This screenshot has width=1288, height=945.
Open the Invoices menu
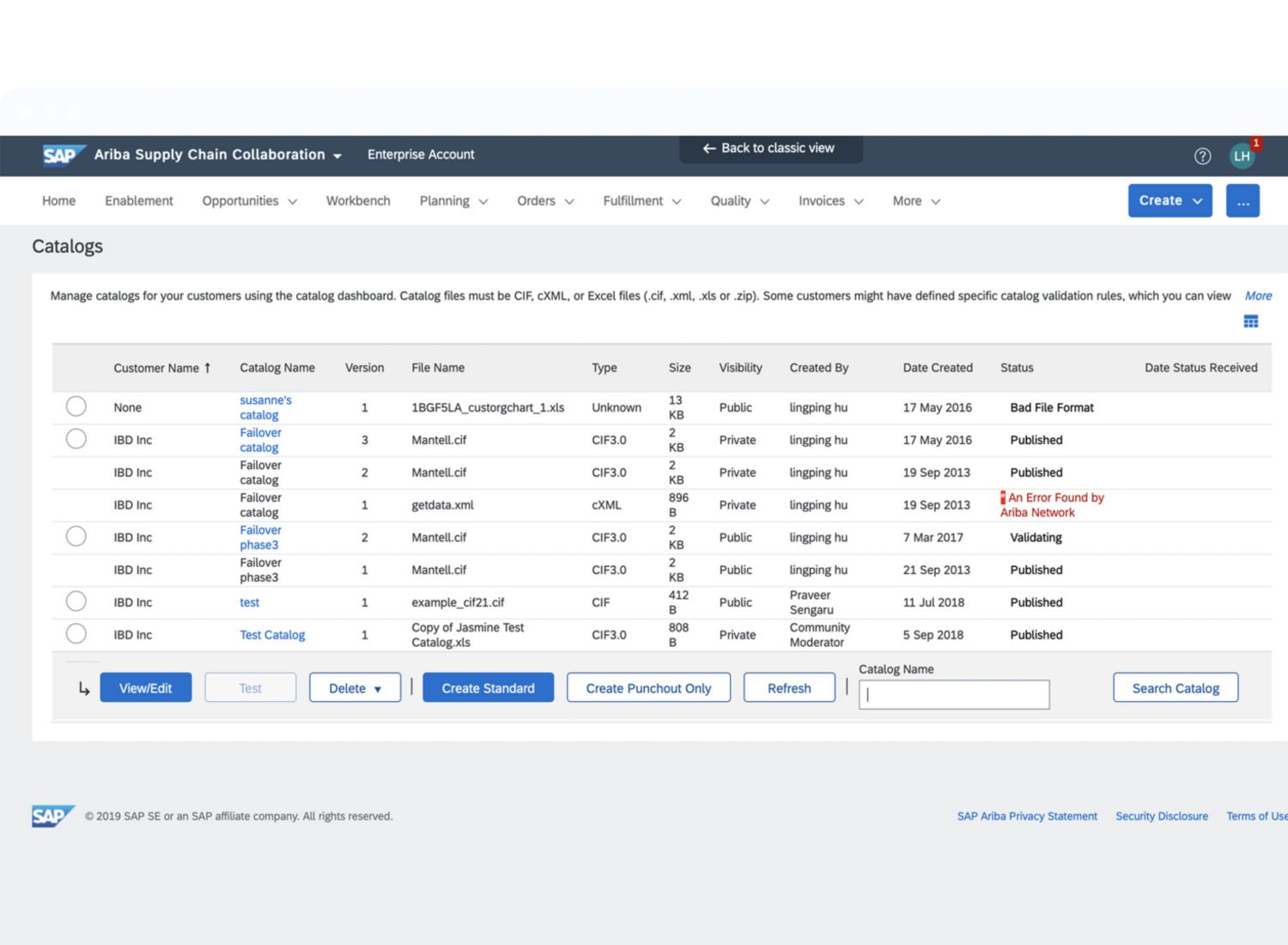830,201
